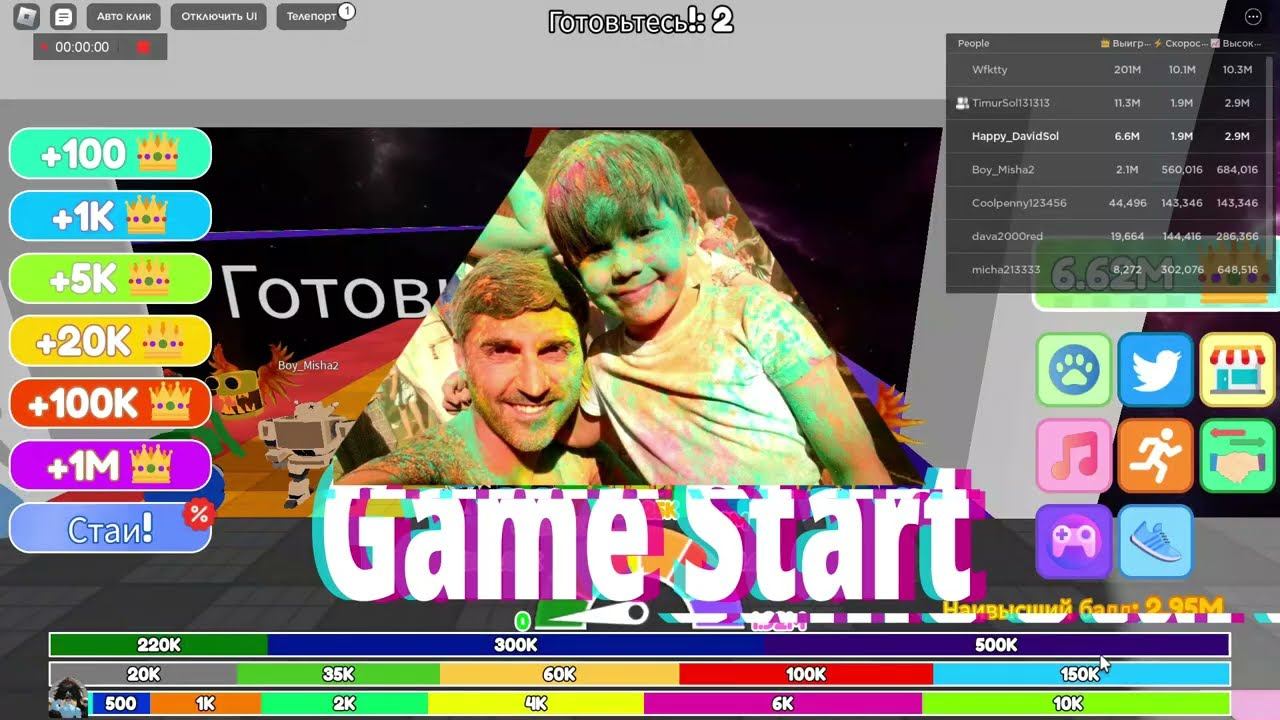Select player dava2000red in the leaderboard

click(1110, 237)
